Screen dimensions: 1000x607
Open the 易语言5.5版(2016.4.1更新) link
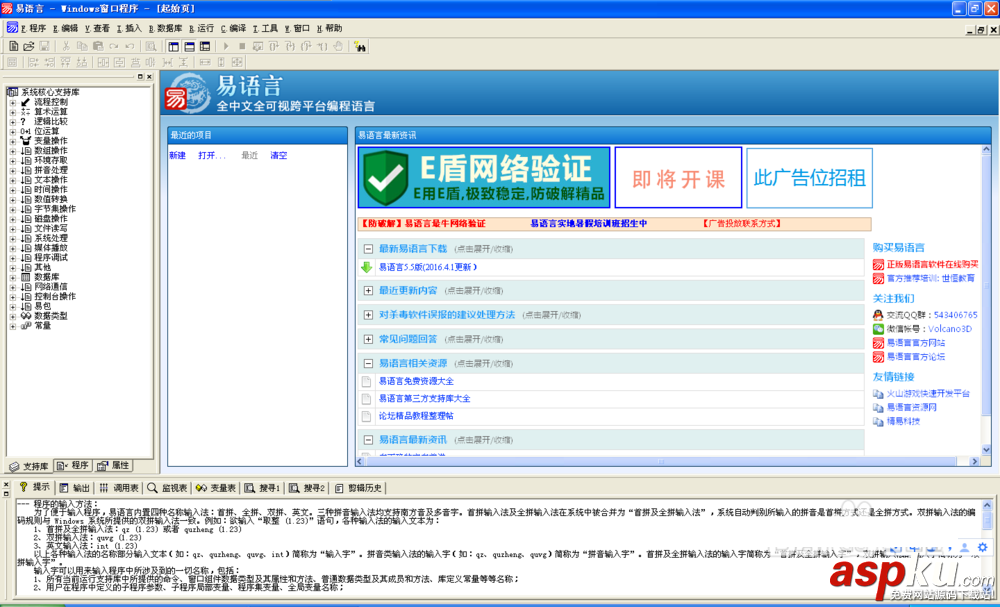[x=428, y=267]
